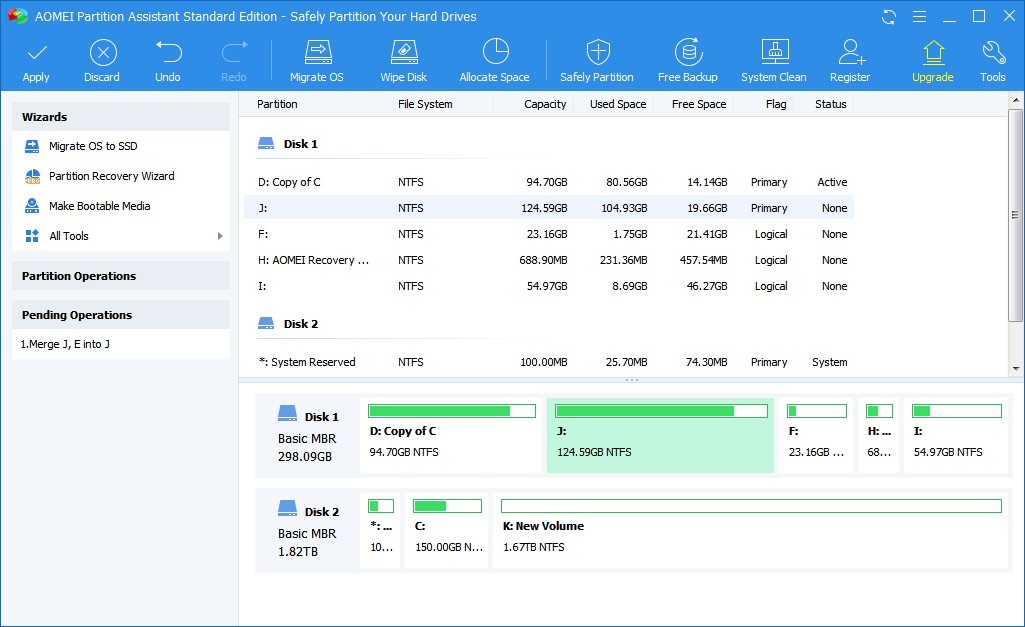
Task: Click usage bar of D: Copy of C
Action: point(452,411)
